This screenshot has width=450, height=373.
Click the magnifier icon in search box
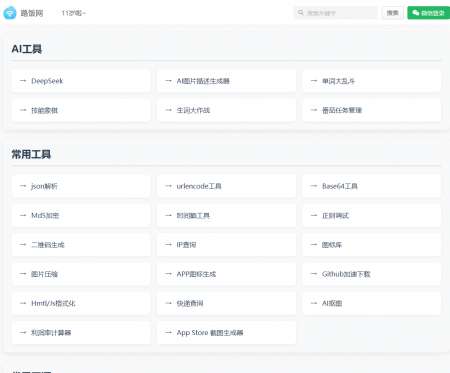(301, 13)
